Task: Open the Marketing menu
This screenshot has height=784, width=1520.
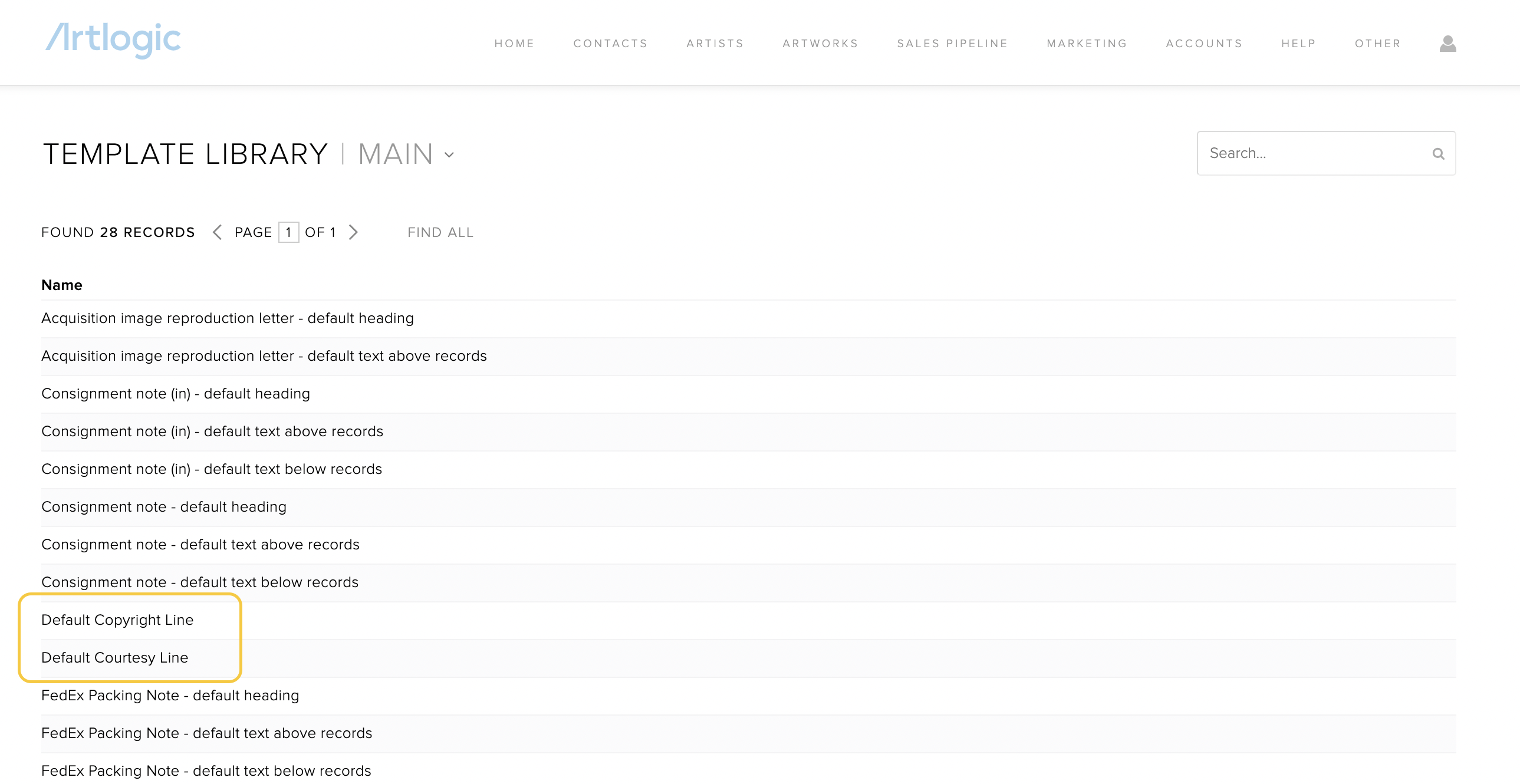Action: point(1087,44)
